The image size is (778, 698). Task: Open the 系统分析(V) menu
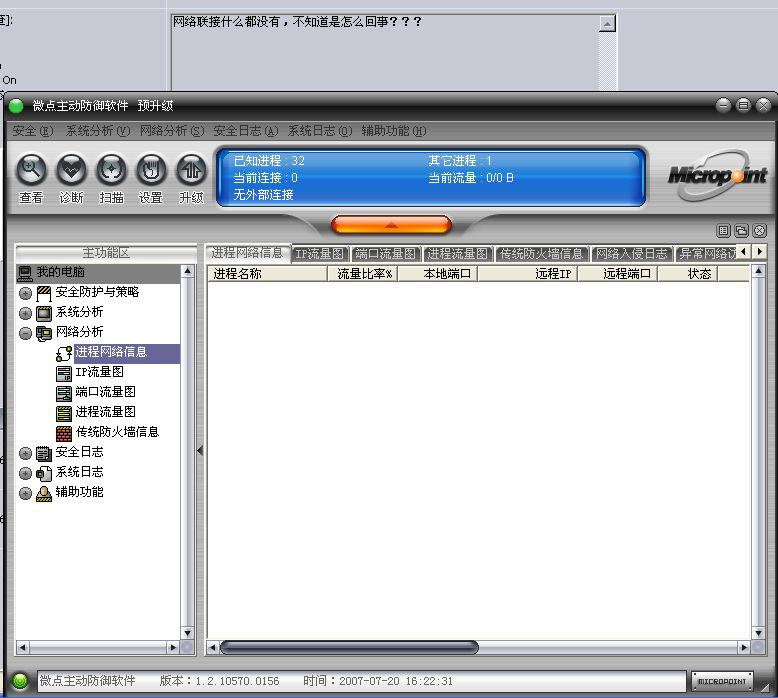[x=98, y=131]
